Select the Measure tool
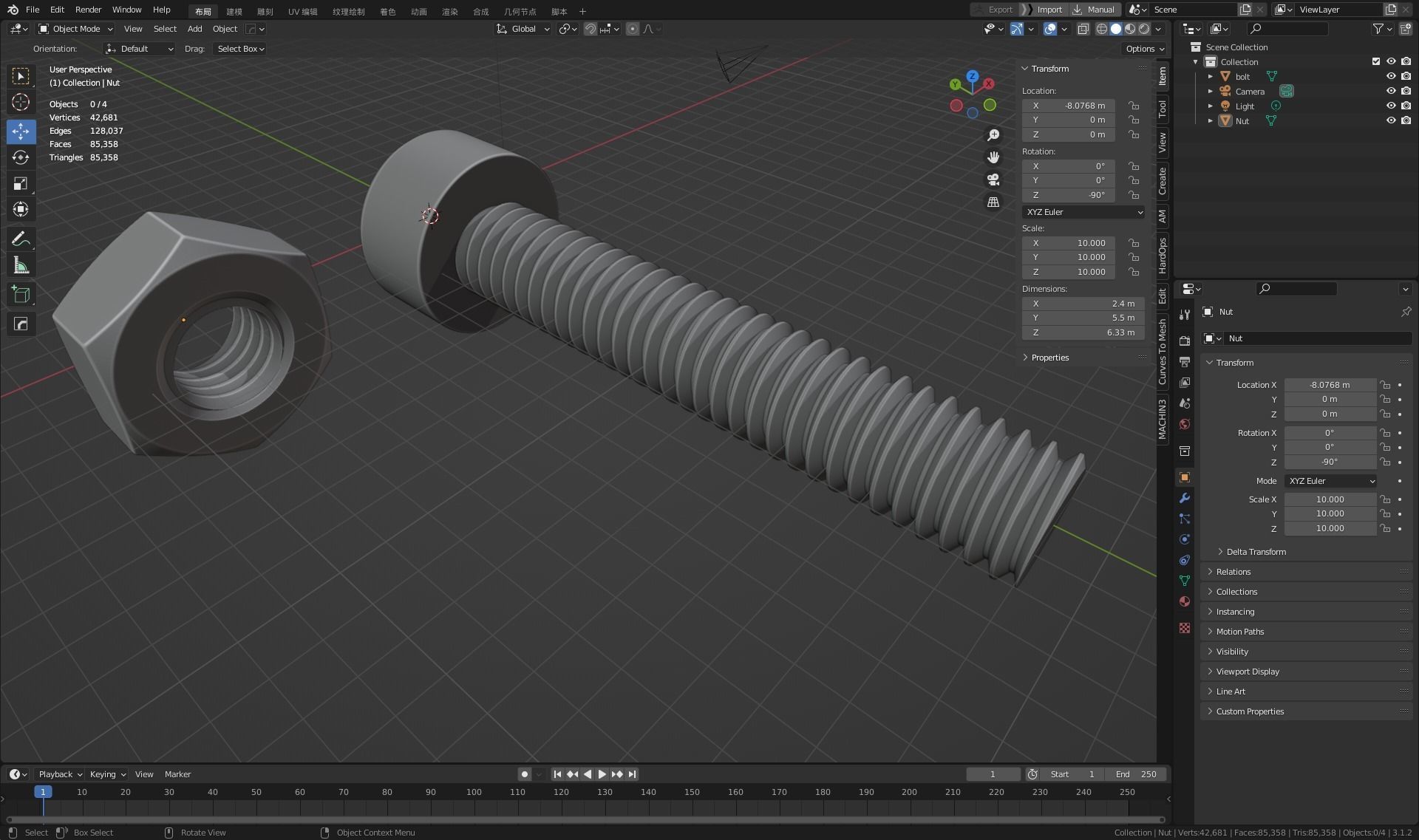The height and width of the screenshot is (840, 1419). click(x=21, y=266)
